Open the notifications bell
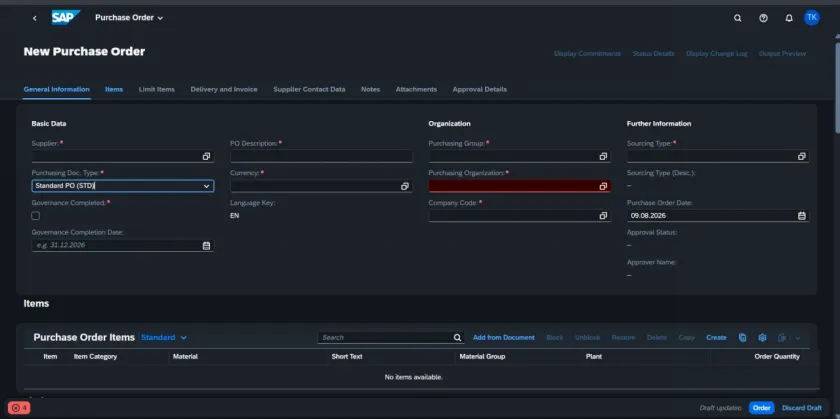Viewport: 840px width, 419px height. point(789,18)
